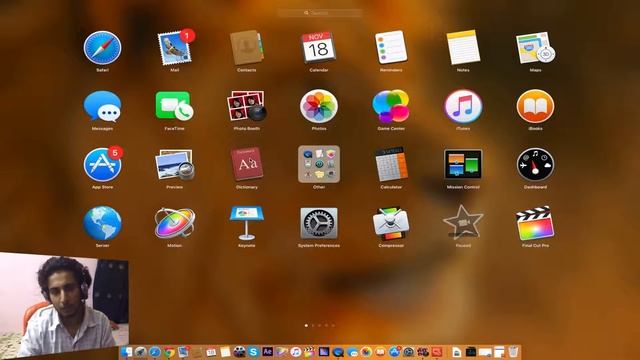Screen dimensions: 640x360
Task: Launch Keynote from Launchpad
Action: pos(247,223)
